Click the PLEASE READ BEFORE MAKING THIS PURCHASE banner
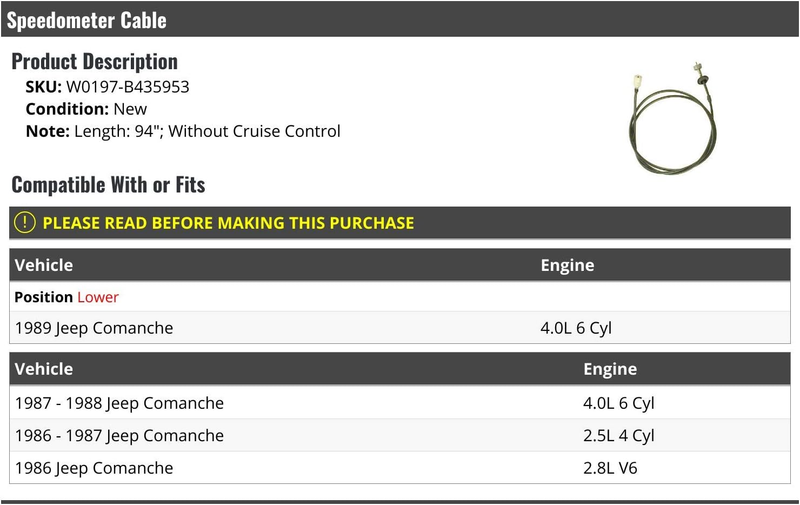The width and height of the screenshot is (800, 505). tap(400, 223)
